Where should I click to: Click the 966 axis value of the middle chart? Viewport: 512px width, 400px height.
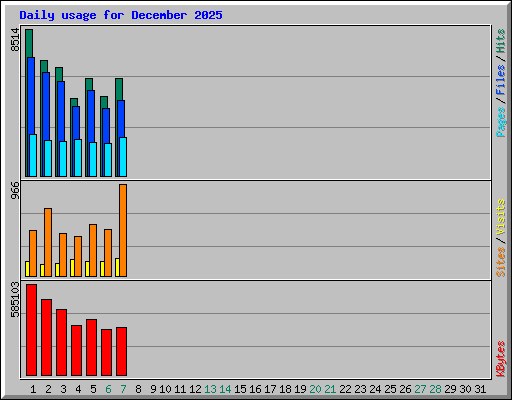click(x=15, y=190)
